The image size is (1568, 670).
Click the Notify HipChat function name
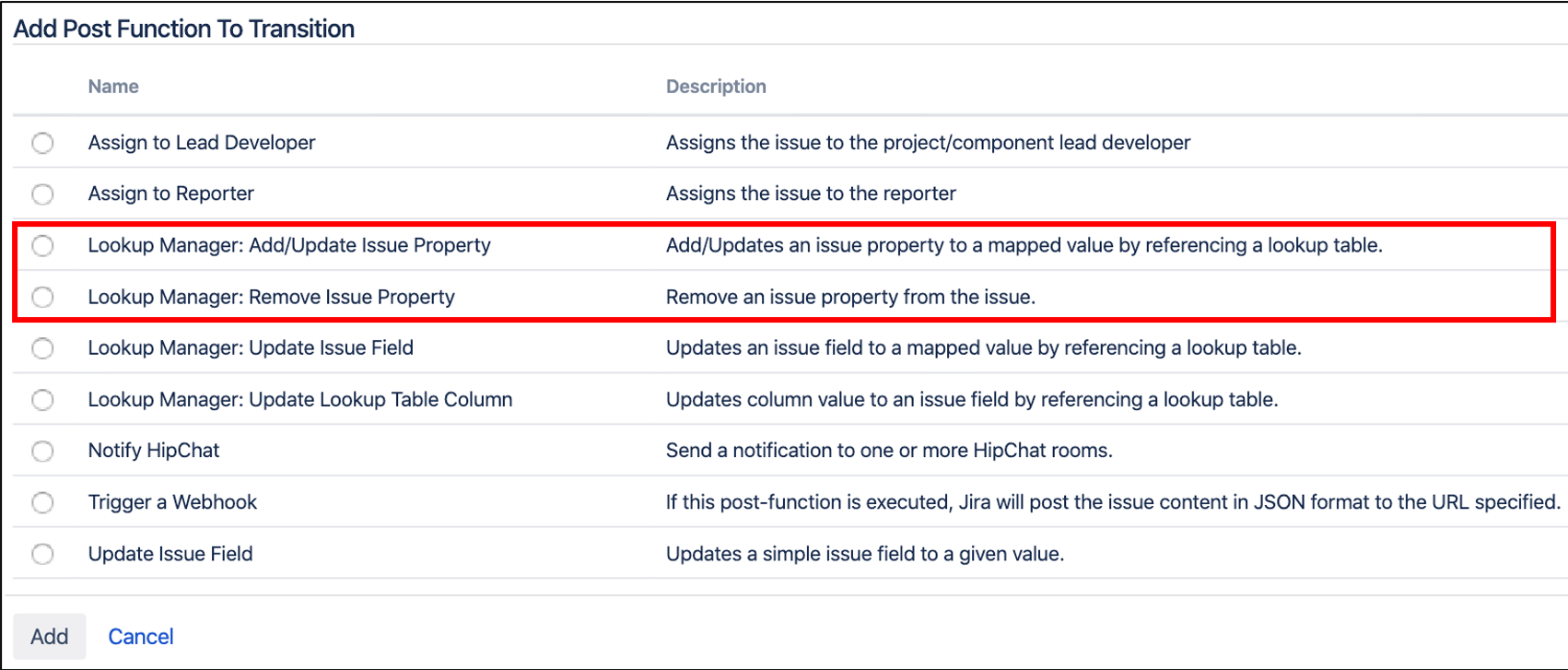pos(154,451)
